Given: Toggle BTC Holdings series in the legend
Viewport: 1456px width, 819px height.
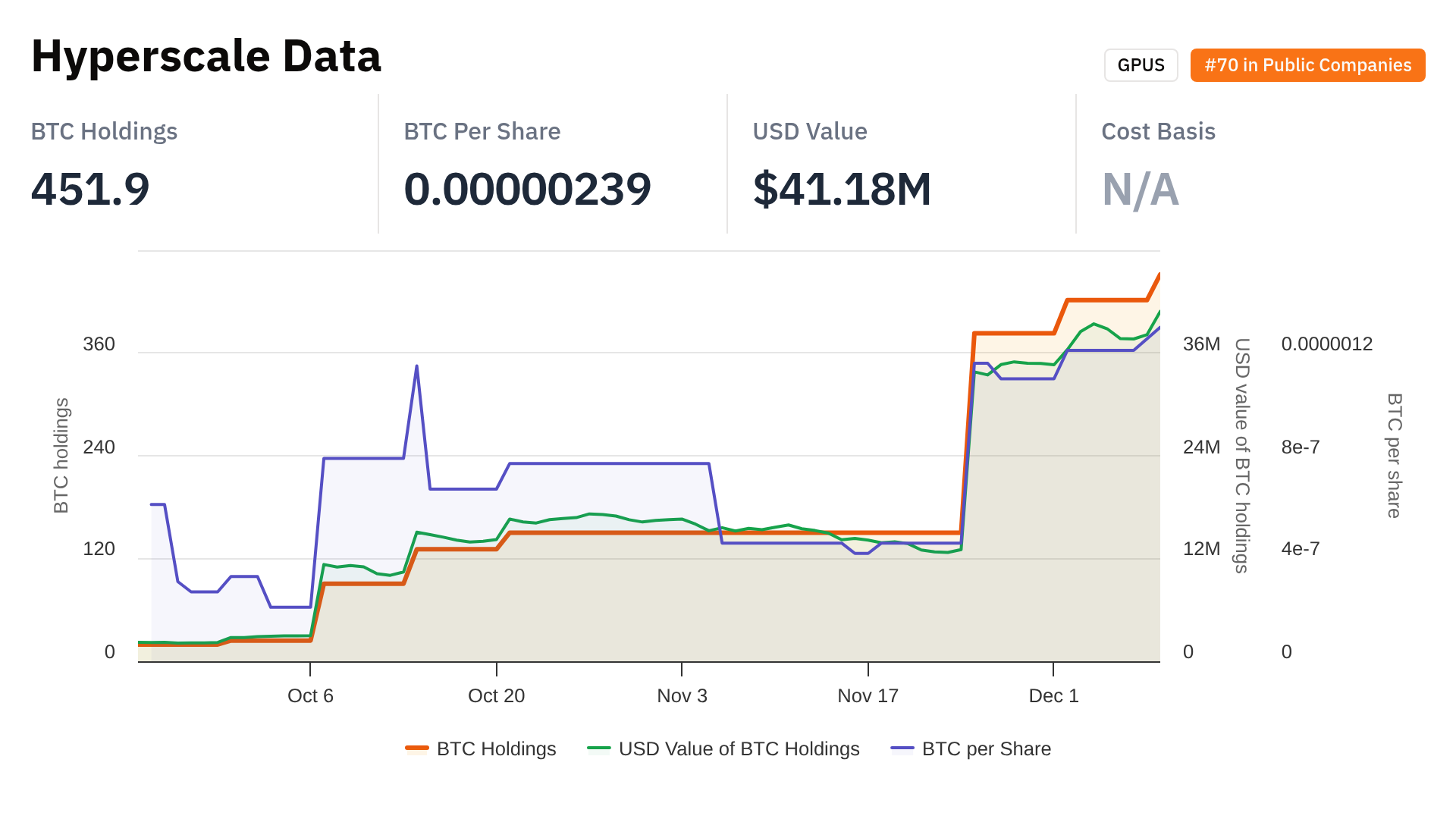Looking at the screenshot, I should click(496, 749).
